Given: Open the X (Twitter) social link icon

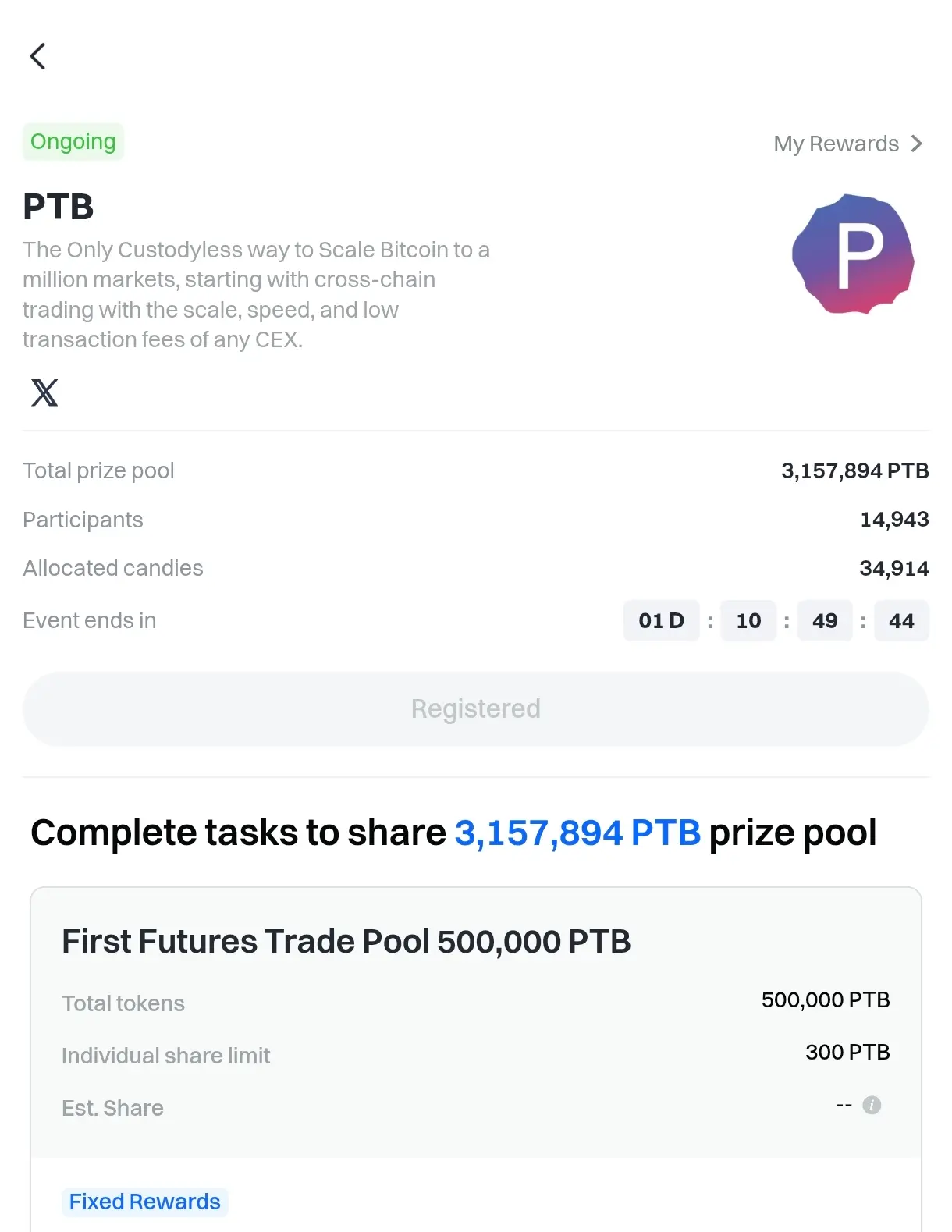Looking at the screenshot, I should [x=44, y=392].
